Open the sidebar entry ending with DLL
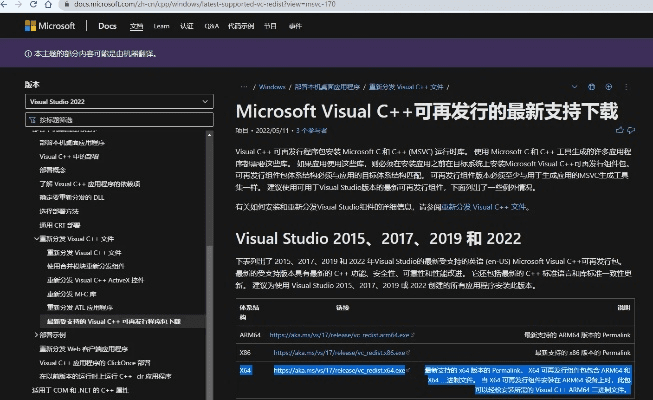653x400 pixels. coord(72,198)
